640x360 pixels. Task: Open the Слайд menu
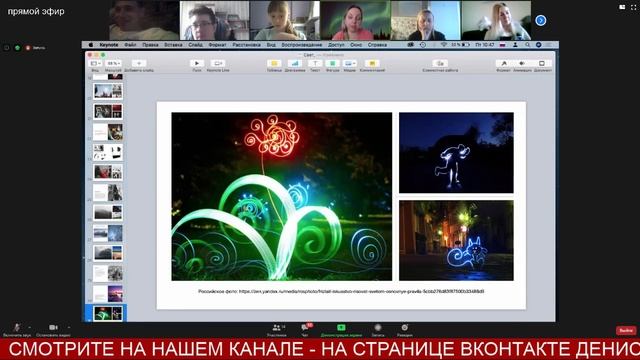click(196, 45)
